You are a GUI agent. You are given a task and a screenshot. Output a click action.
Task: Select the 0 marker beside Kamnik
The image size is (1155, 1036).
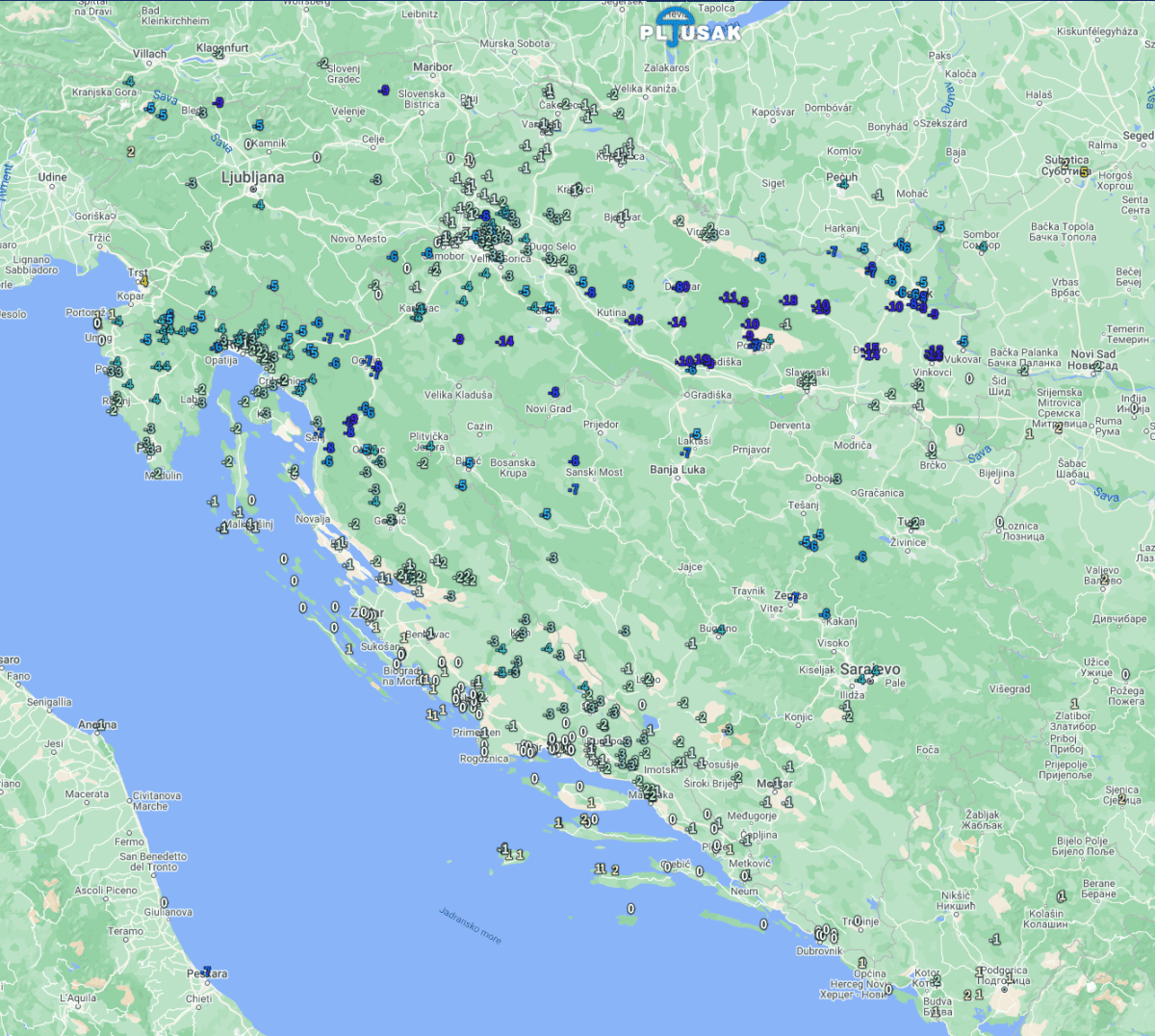pos(248,143)
